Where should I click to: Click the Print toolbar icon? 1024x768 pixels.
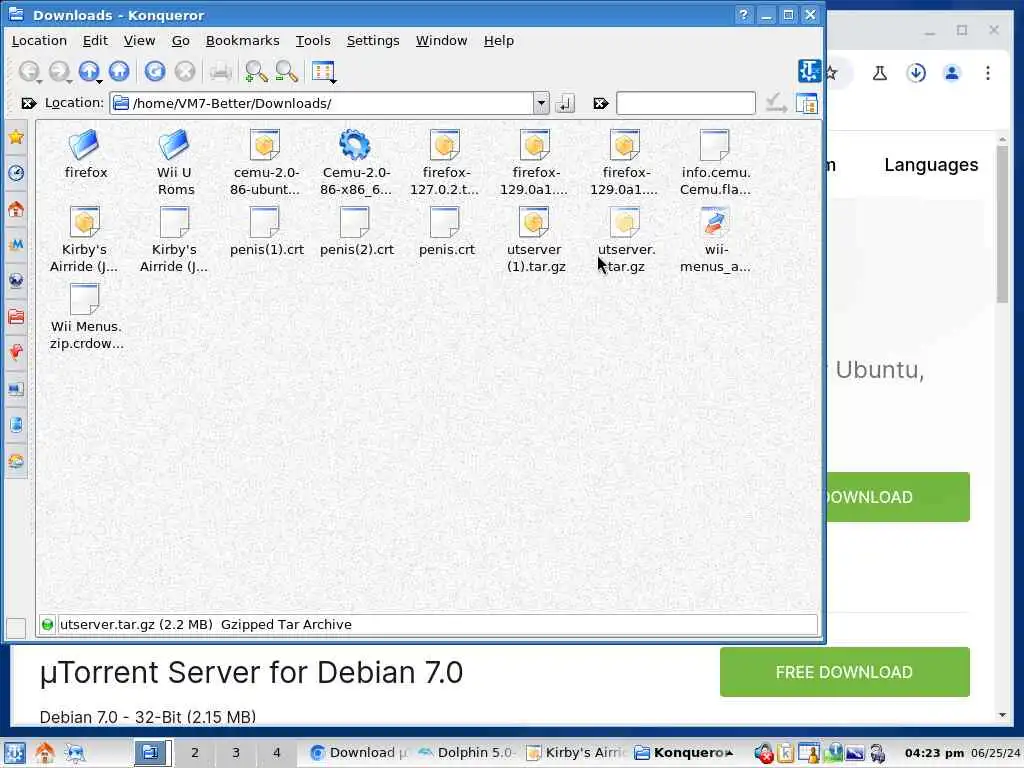[221, 71]
